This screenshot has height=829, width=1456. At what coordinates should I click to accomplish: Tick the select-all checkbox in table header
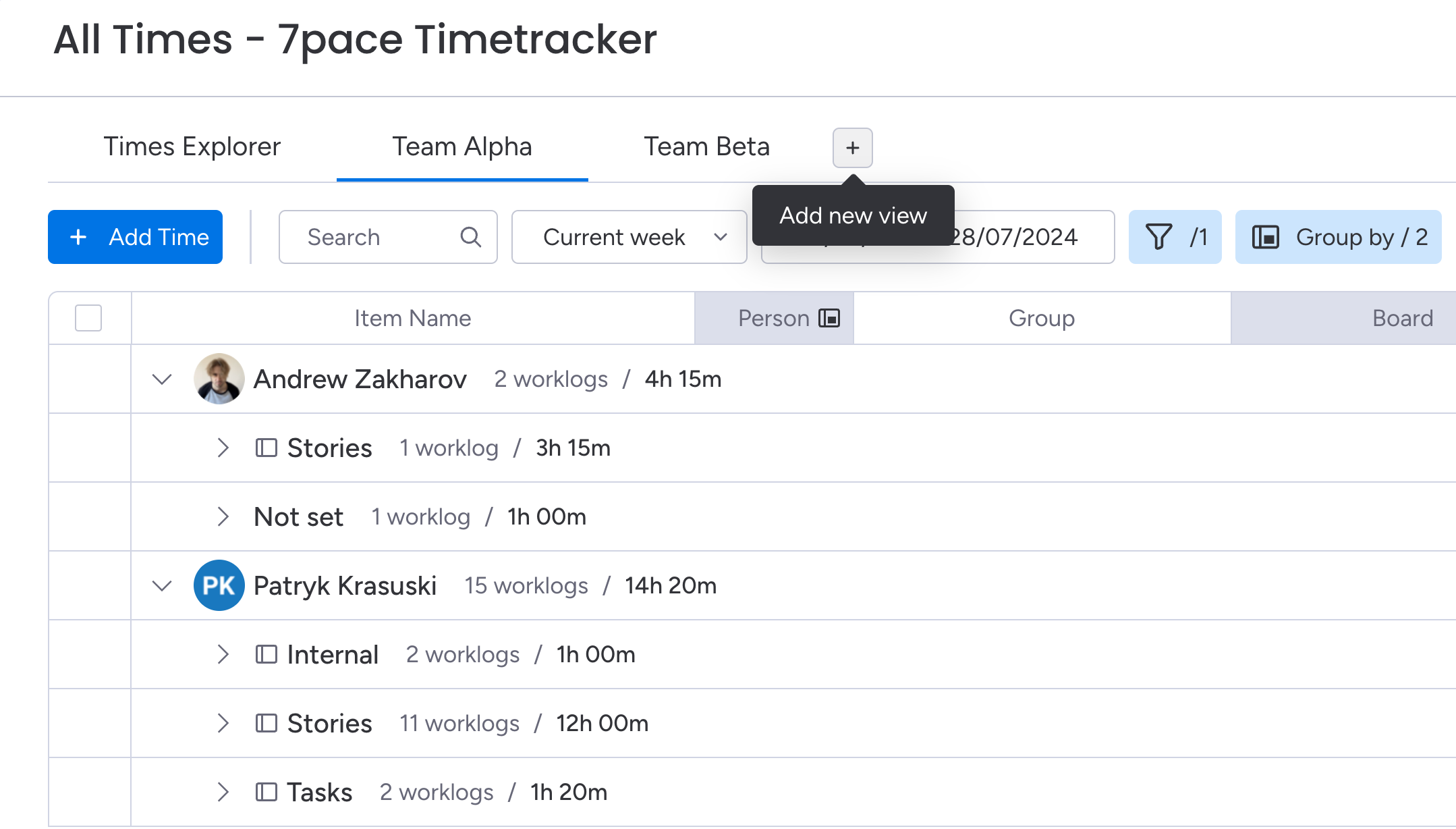click(88, 318)
